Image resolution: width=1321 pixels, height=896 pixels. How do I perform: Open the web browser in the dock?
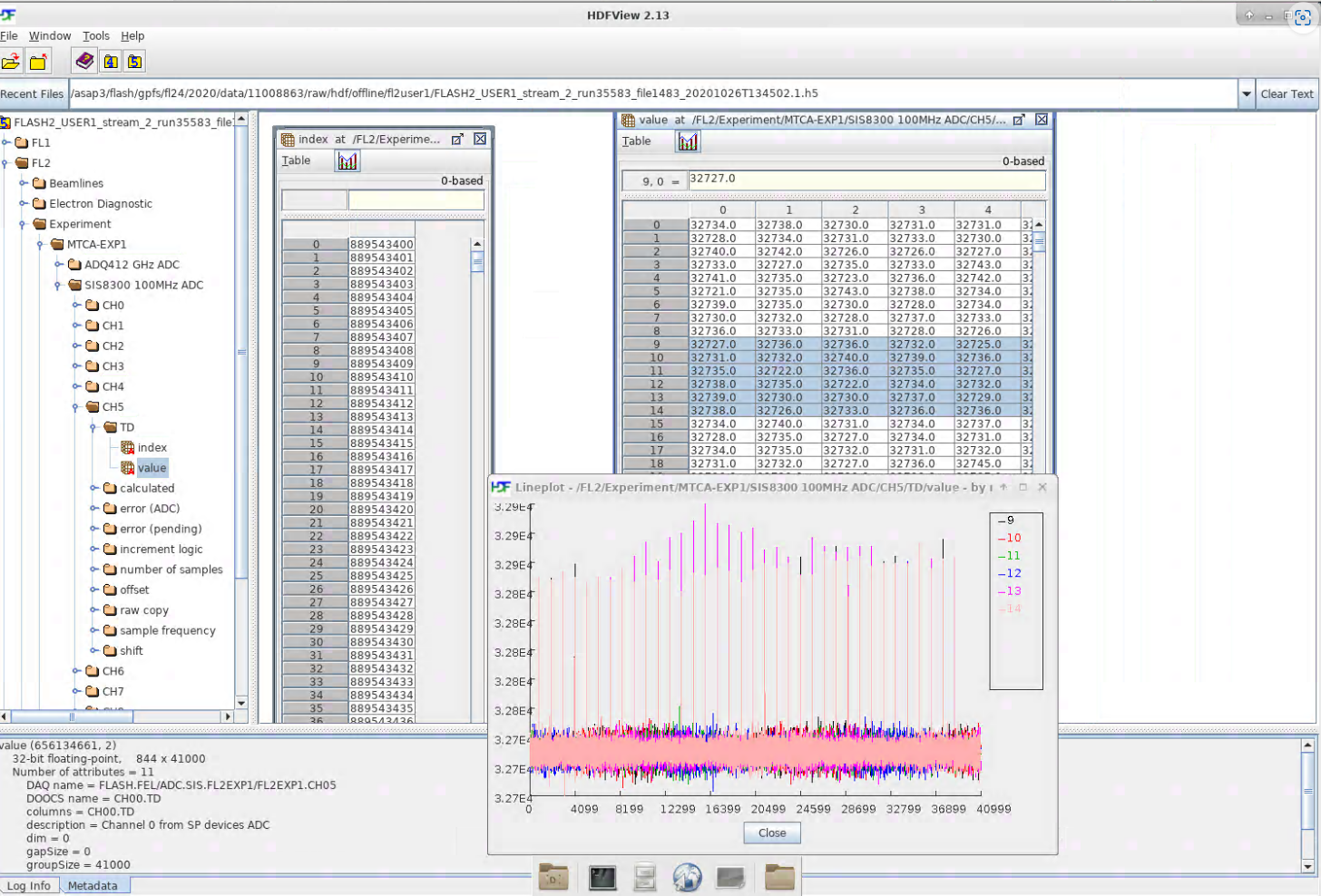(x=688, y=877)
